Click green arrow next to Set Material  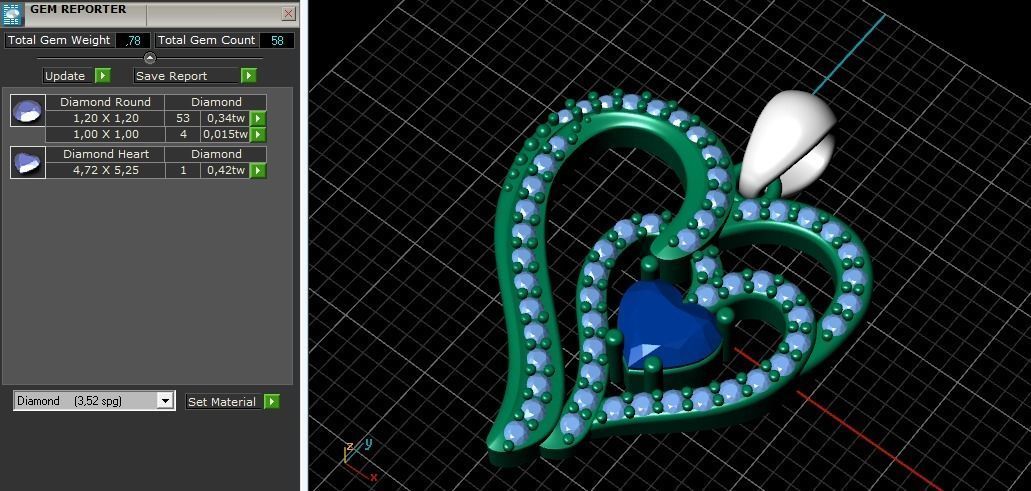(x=272, y=402)
